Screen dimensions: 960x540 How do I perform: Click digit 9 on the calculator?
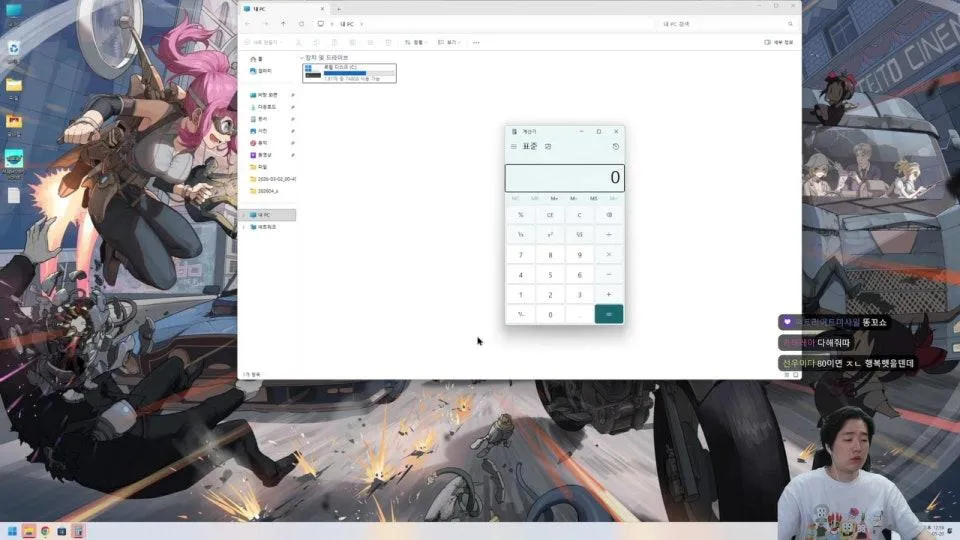579,255
